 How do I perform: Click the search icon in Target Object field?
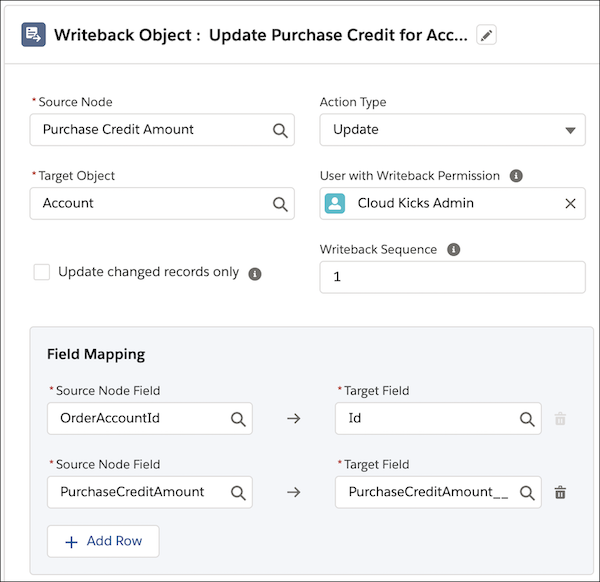click(x=280, y=204)
